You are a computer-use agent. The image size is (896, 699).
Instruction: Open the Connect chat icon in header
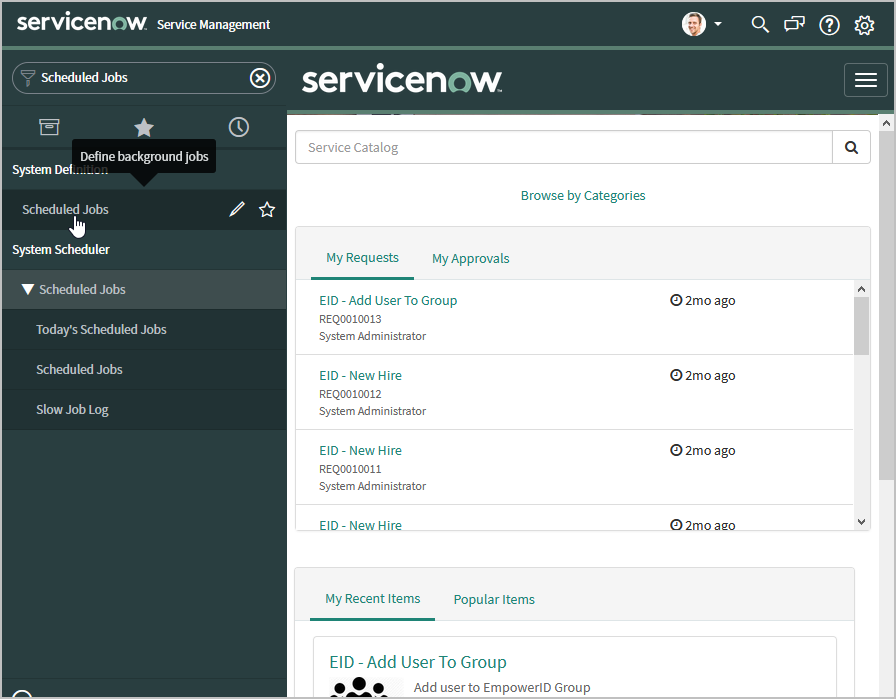(794, 25)
